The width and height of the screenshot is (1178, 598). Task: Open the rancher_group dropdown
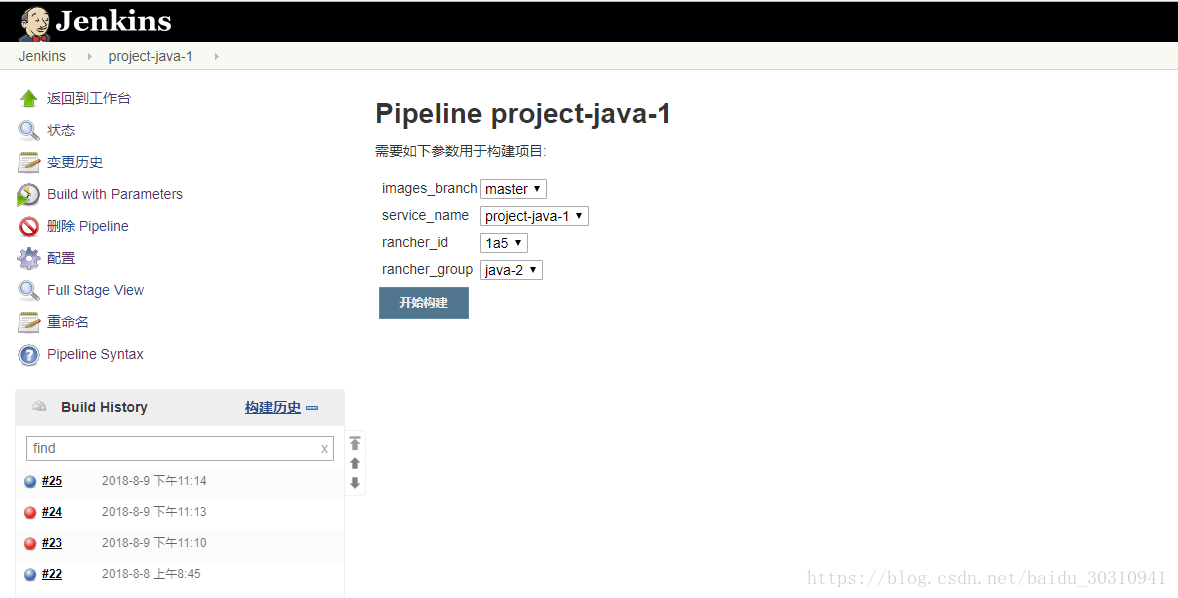[511, 270]
